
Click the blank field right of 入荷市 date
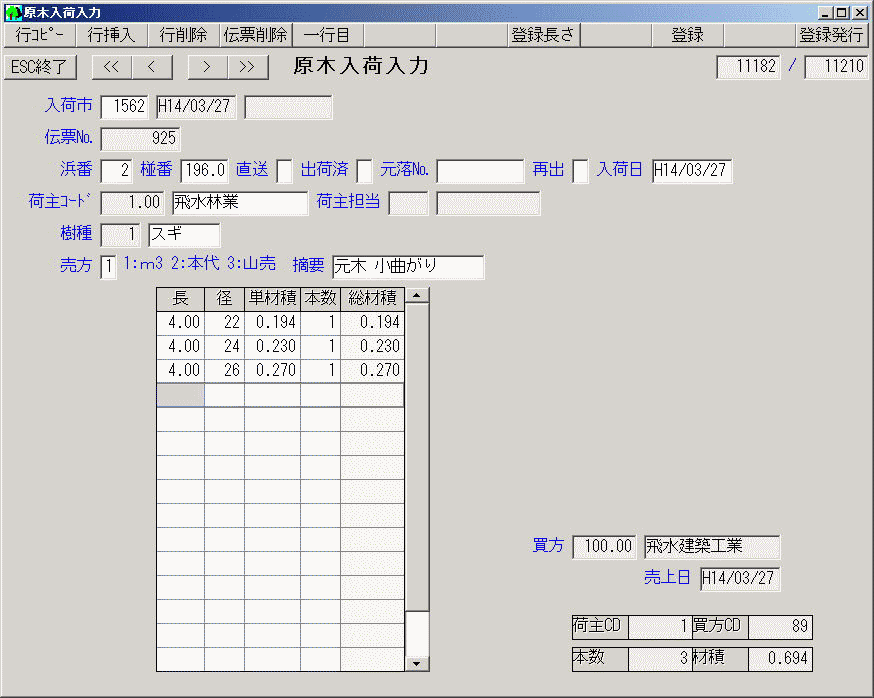(x=288, y=106)
